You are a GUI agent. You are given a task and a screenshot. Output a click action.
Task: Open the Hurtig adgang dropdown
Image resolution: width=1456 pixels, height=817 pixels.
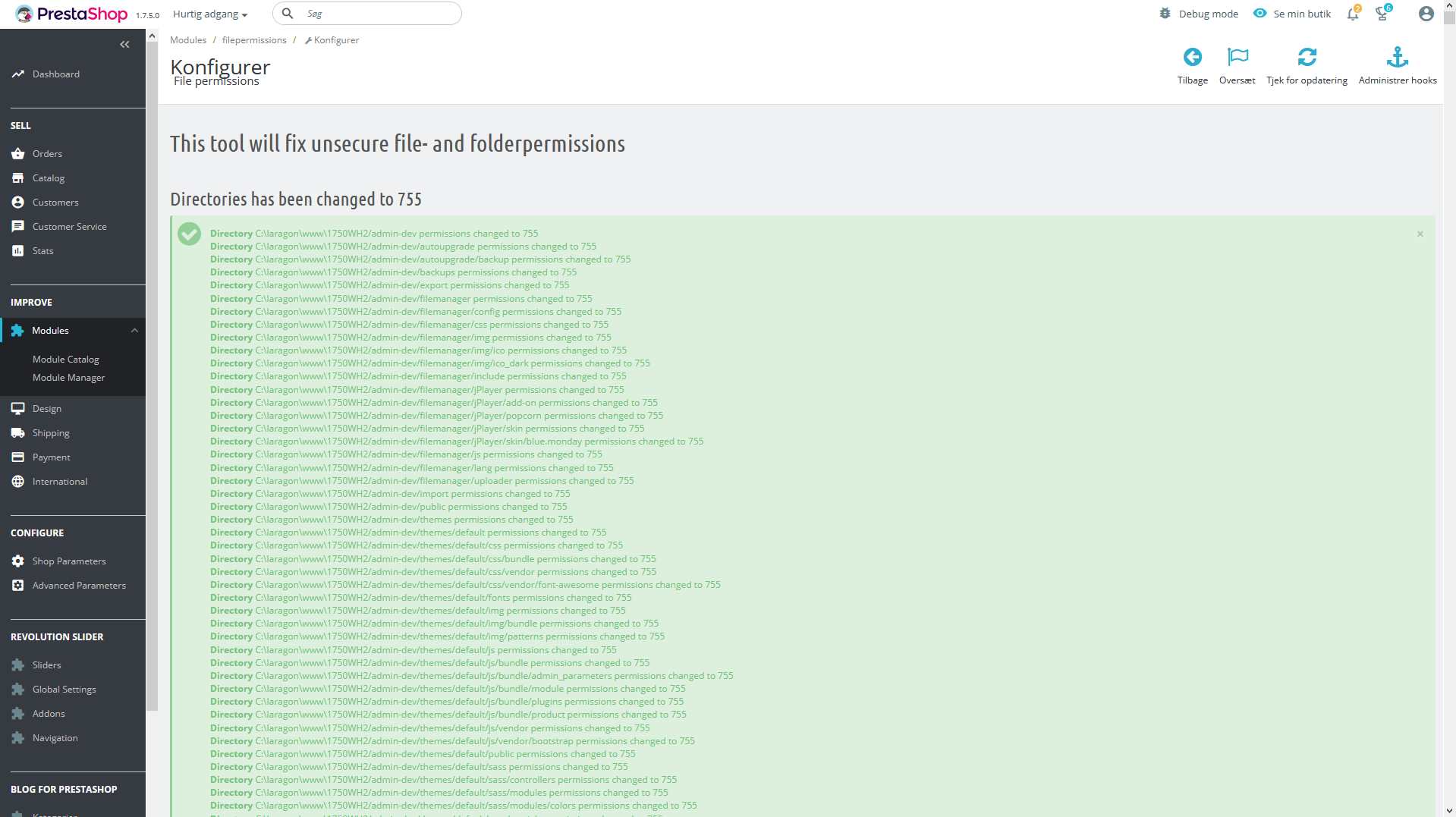tap(210, 14)
